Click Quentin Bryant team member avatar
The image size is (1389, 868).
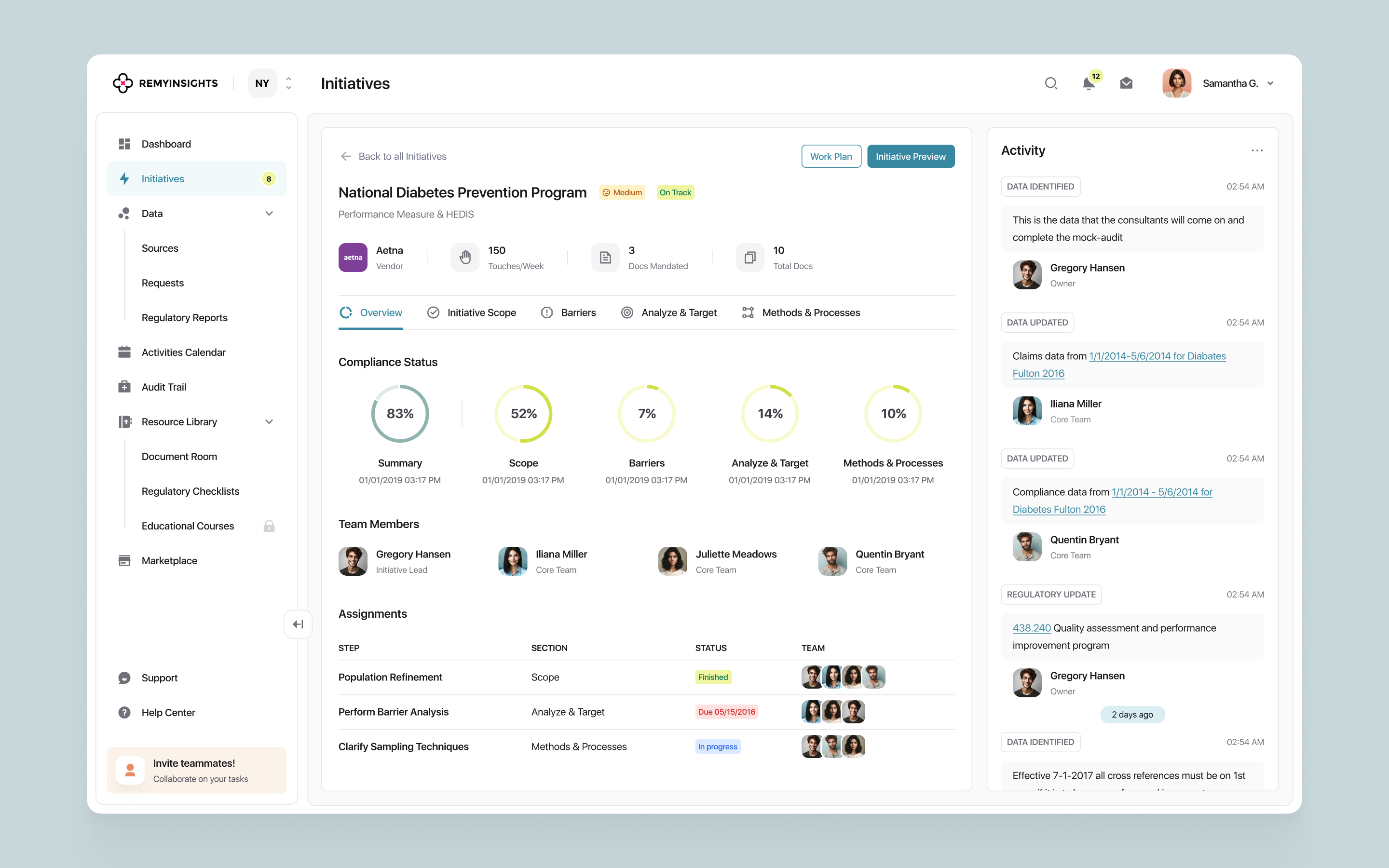point(832,561)
